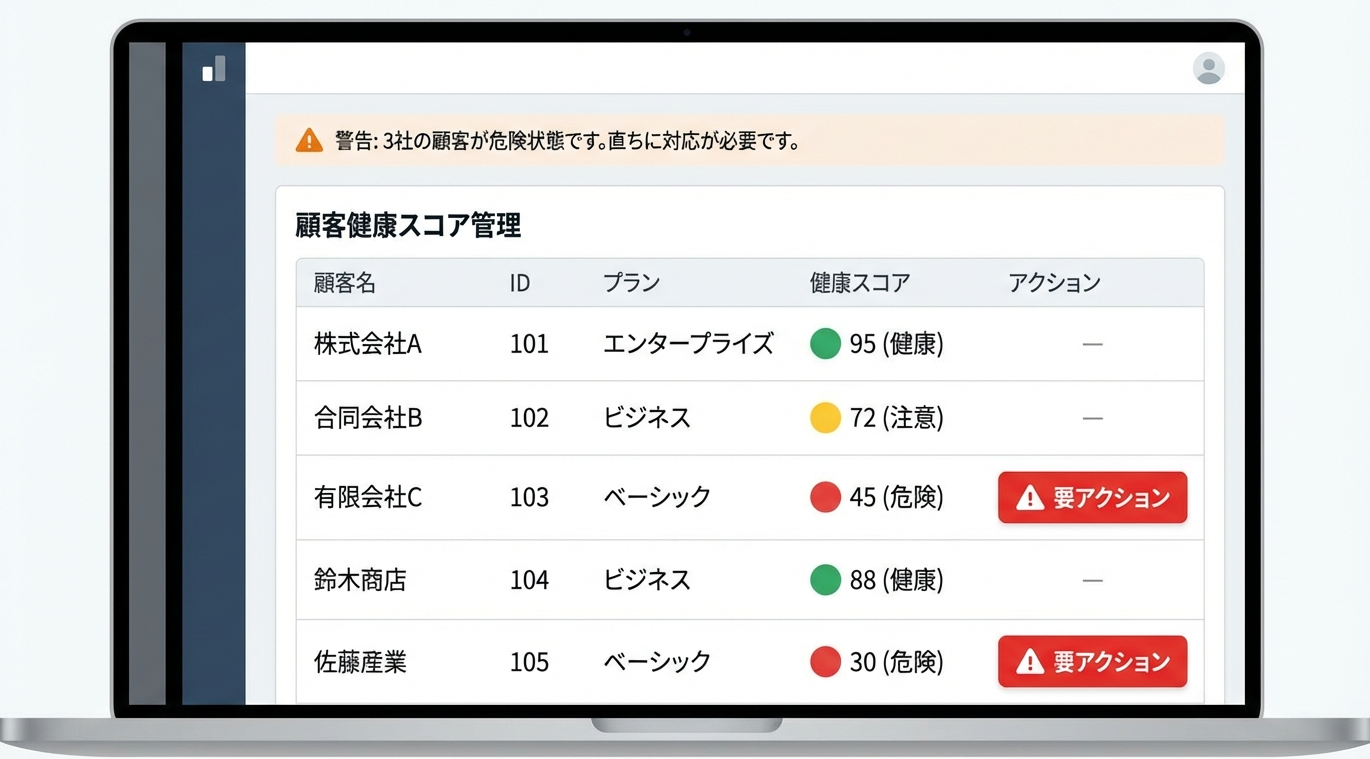The height and width of the screenshot is (759, 1370).
Task: Open the user profile avatar
Action: tap(1208, 68)
